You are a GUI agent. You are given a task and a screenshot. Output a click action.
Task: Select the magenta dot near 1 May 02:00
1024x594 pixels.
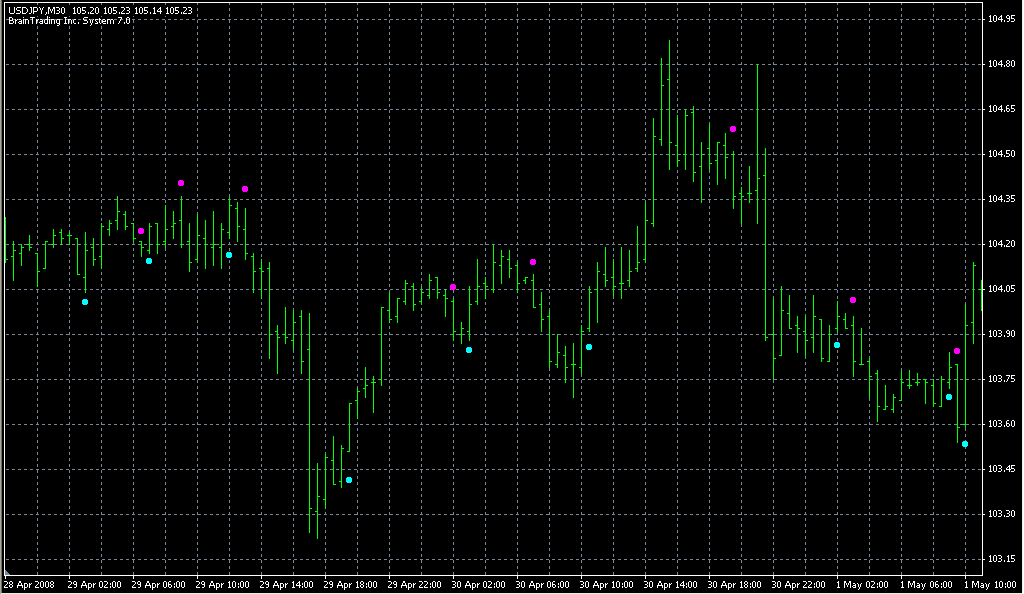853,300
